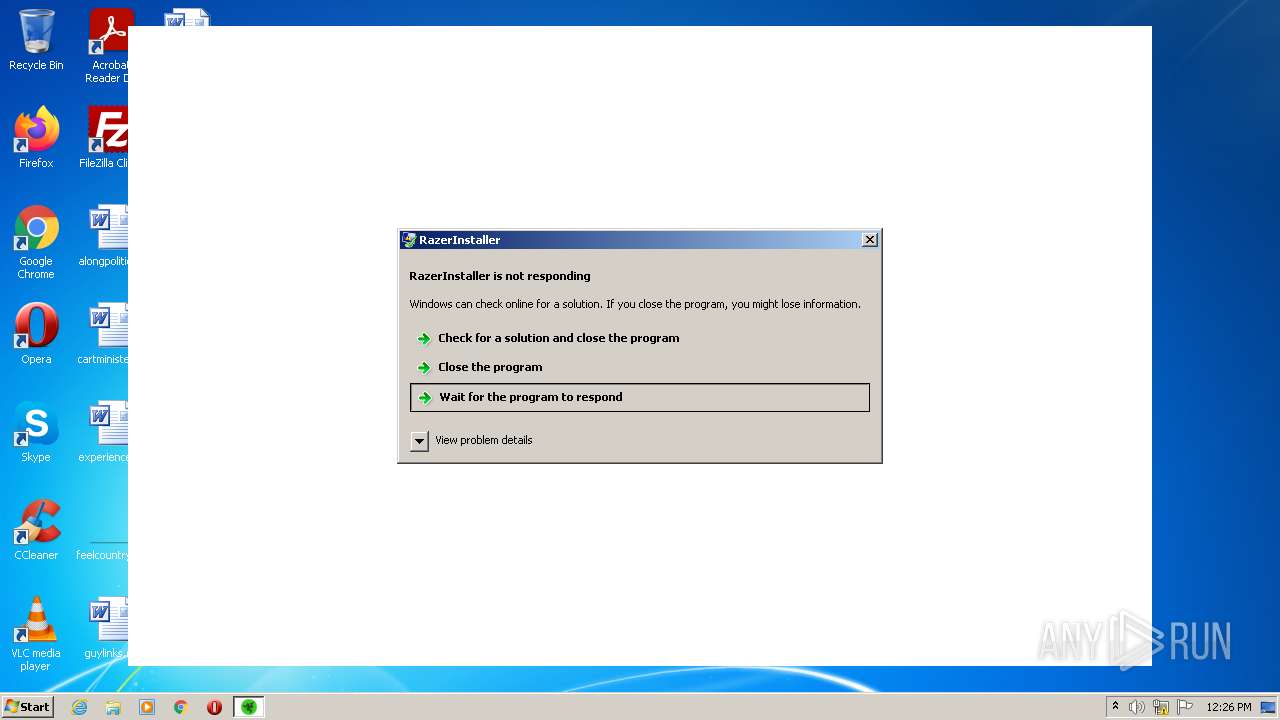The height and width of the screenshot is (720, 1280).
Task: Select the partially hidden Word document at top
Action: (x=188, y=17)
